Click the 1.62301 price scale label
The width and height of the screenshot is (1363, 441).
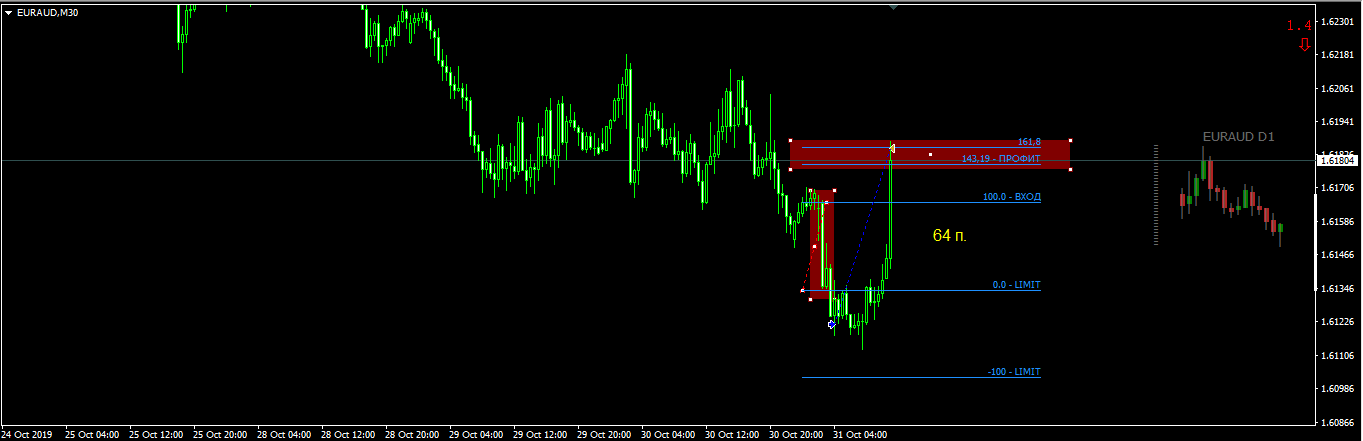[x=1338, y=21]
